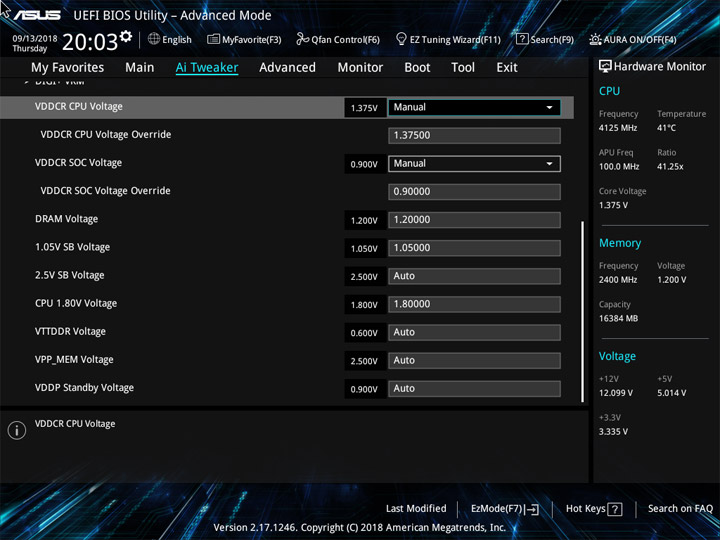Select the VDDCR CPU Voltage row label
This screenshot has width=720, height=540.
[79, 107]
